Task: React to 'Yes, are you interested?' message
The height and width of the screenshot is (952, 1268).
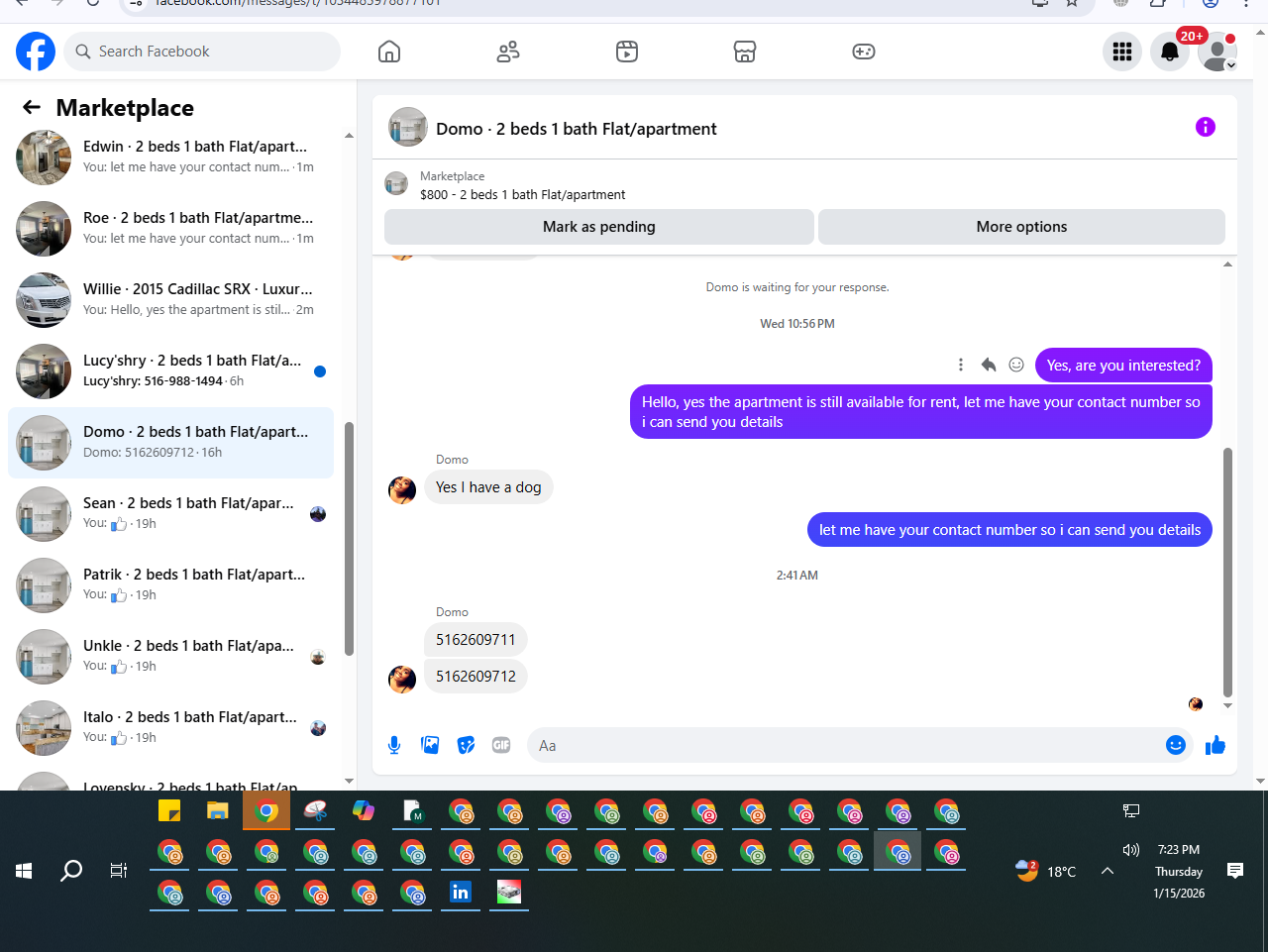Action: pos(1016,365)
